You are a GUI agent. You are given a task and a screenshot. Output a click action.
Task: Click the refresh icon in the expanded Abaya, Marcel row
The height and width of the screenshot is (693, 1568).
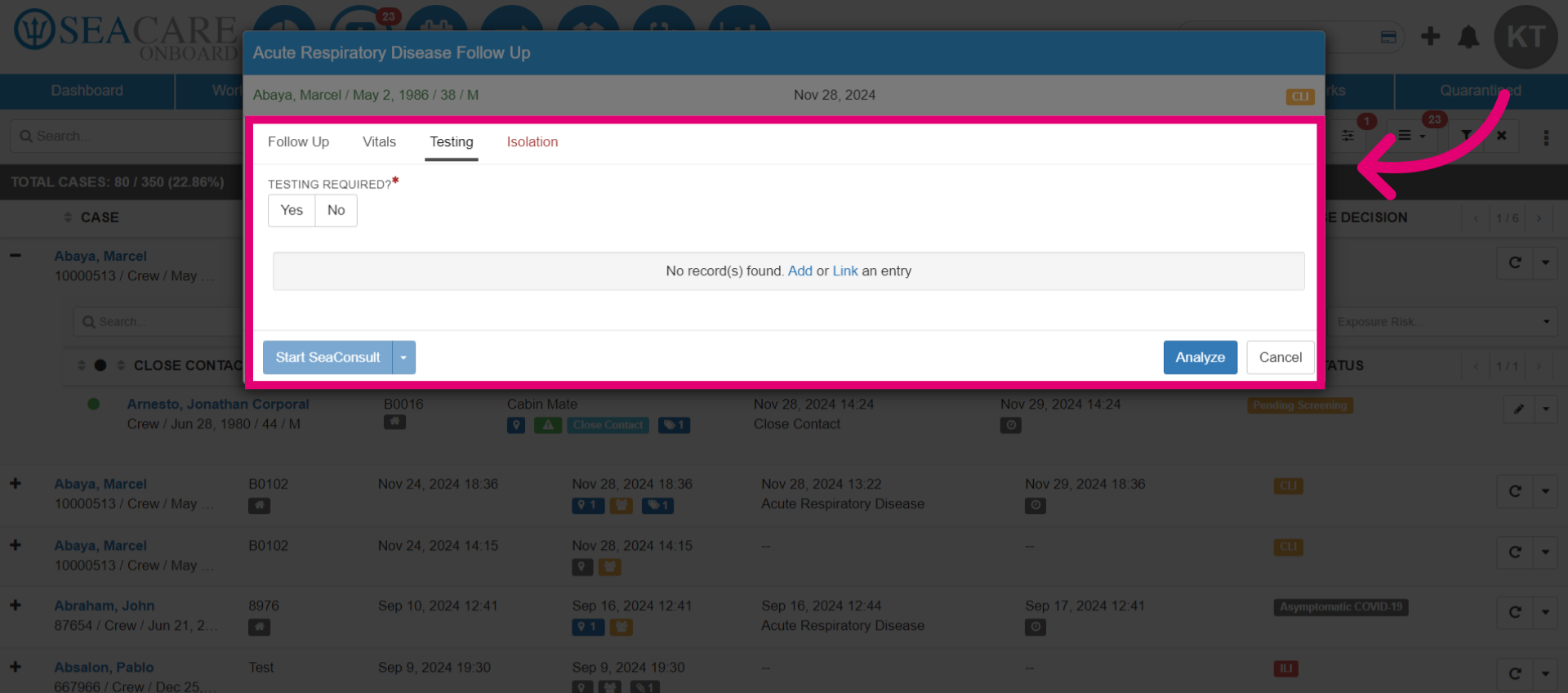click(x=1515, y=262)
